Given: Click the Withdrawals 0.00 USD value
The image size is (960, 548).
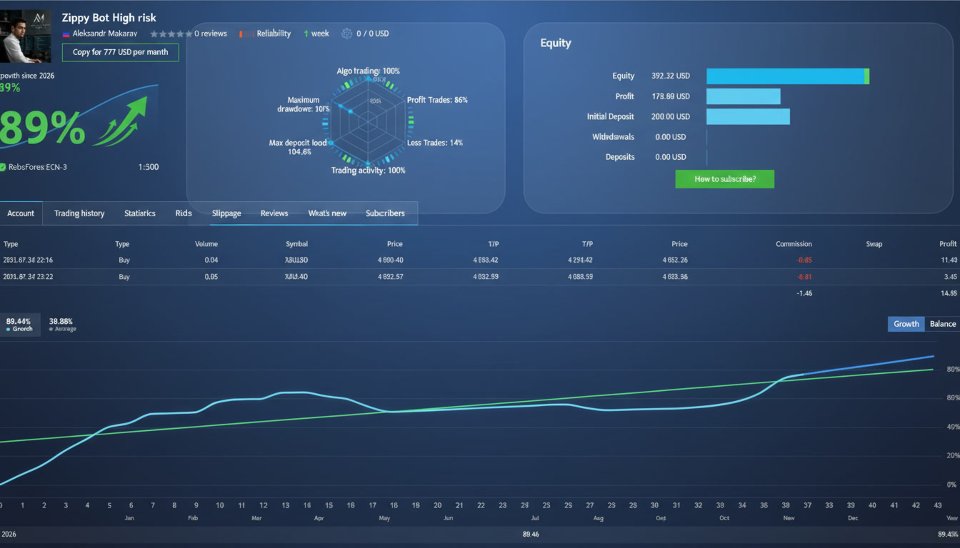Looking at the screenshot, I should click(670, 137).
